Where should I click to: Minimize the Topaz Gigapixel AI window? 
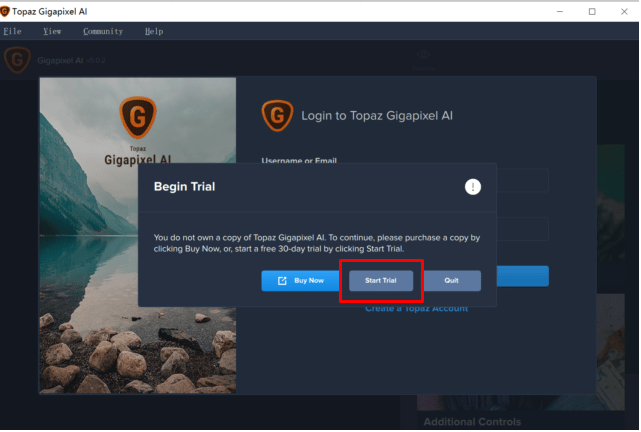click(561, 11)
